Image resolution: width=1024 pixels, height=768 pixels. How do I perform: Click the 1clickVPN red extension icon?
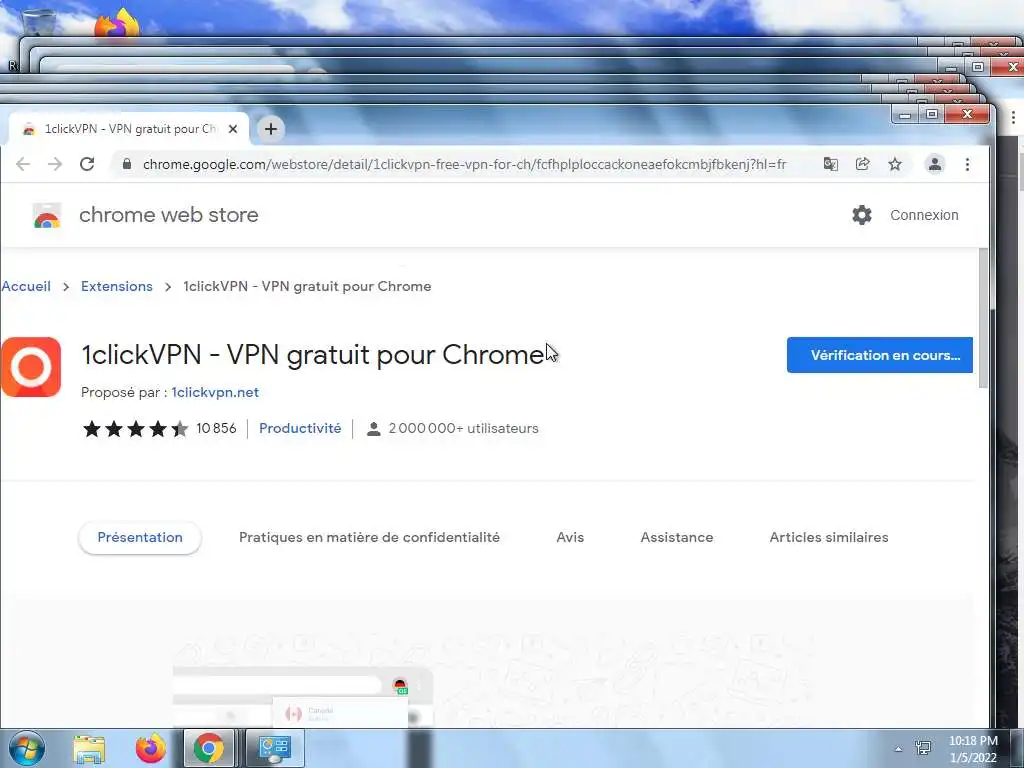31,366
